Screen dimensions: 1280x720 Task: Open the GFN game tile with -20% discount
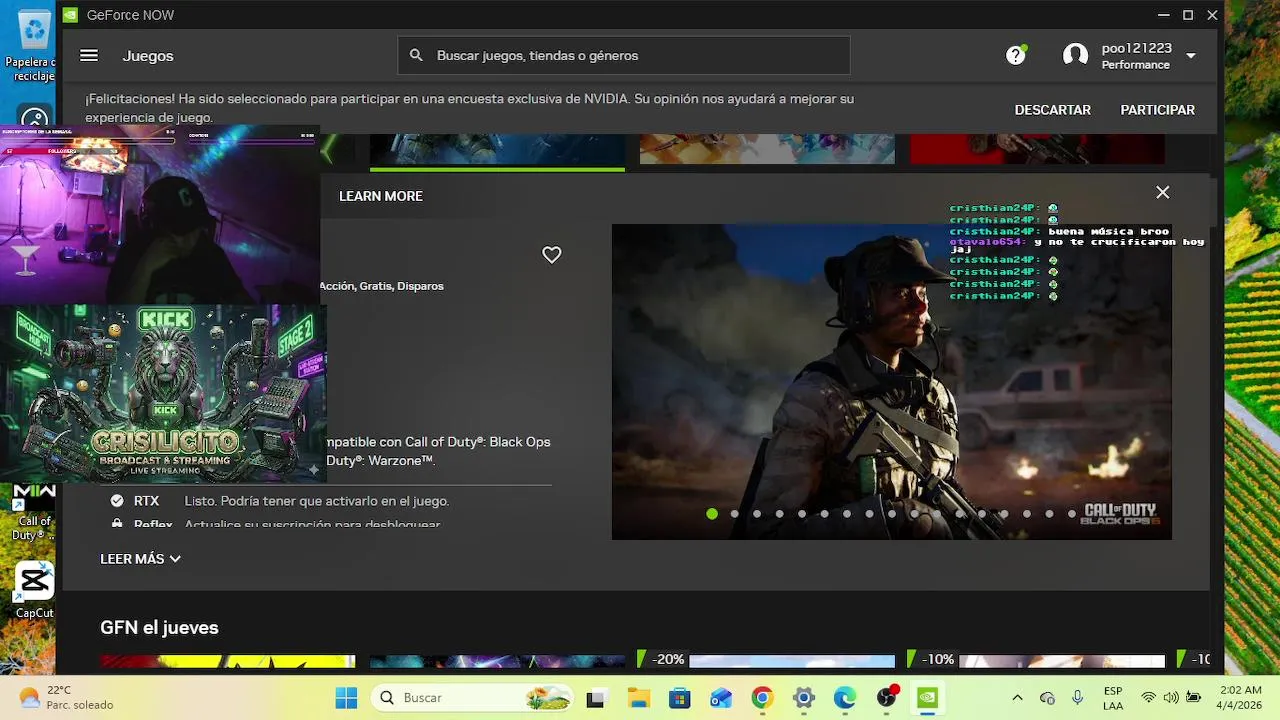(766, 660)
